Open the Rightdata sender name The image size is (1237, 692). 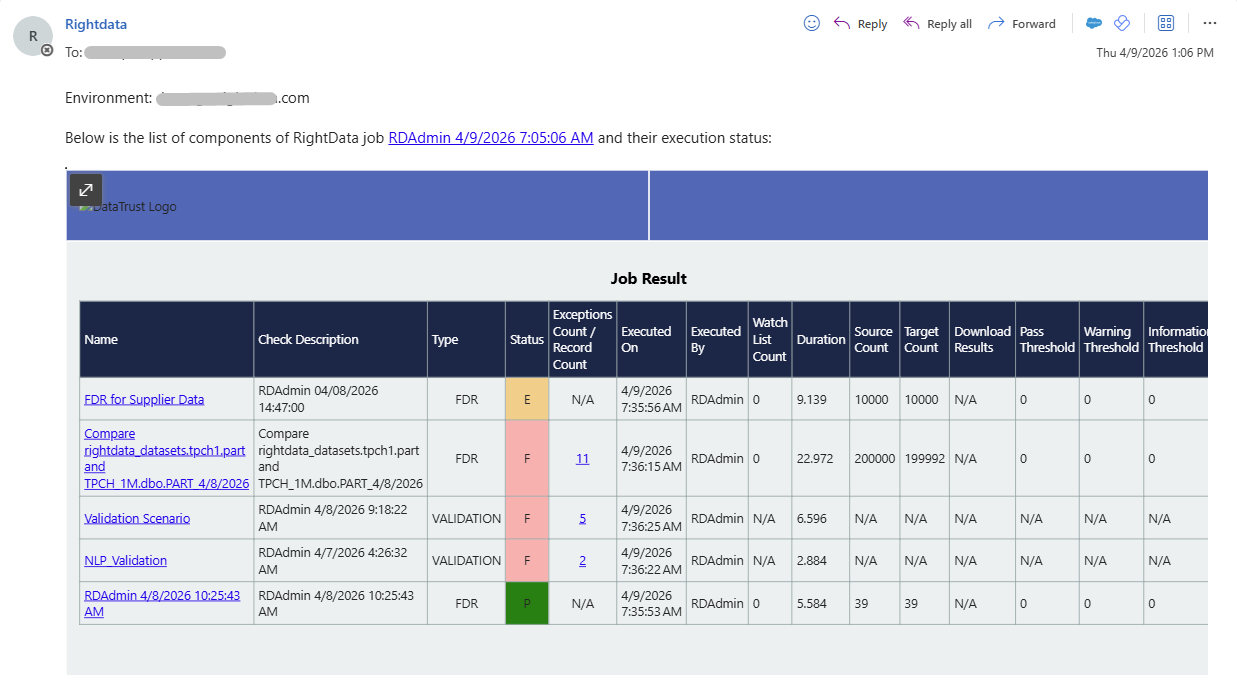click(96, 24)
